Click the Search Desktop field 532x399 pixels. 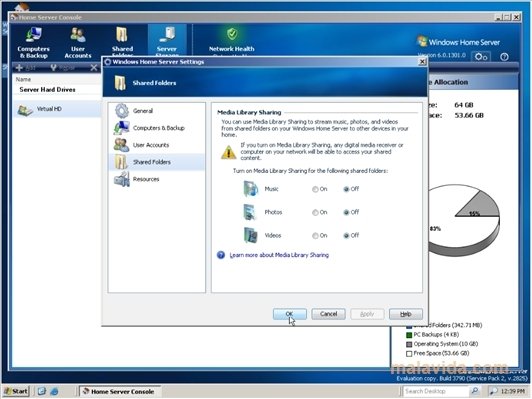[x=435, y=391]
